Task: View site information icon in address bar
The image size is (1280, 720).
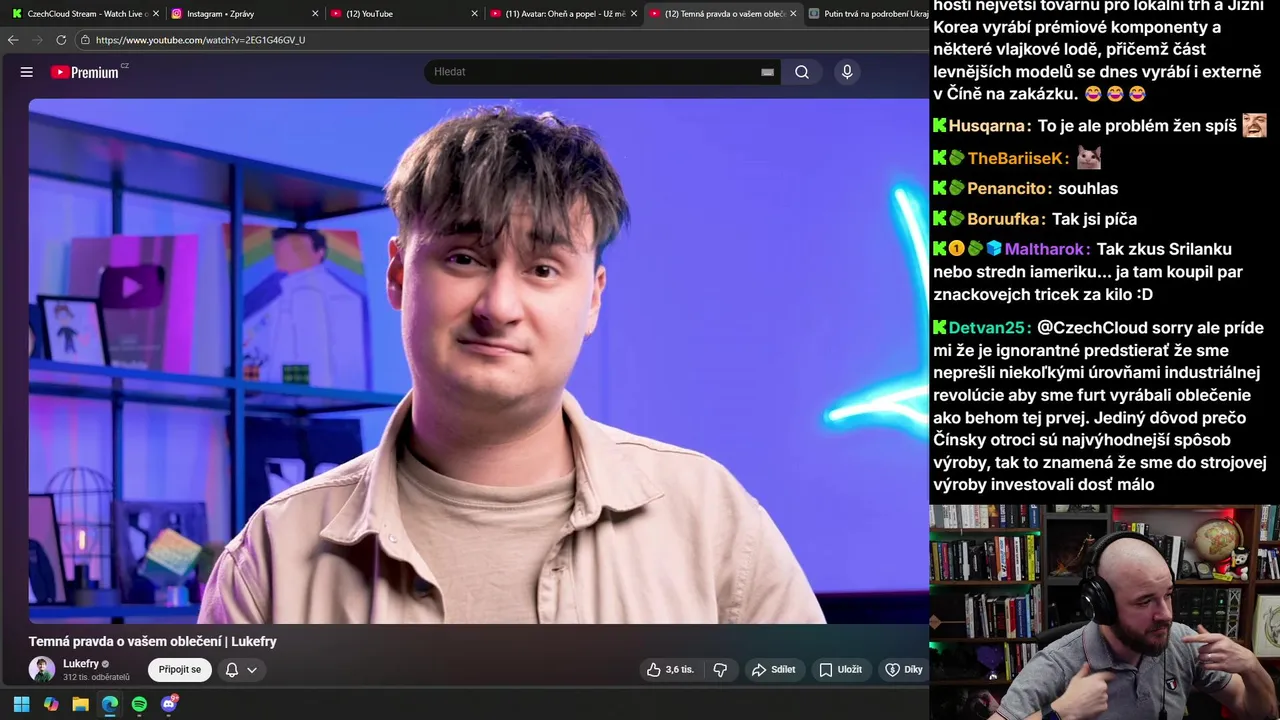Action: click(86, 40)
